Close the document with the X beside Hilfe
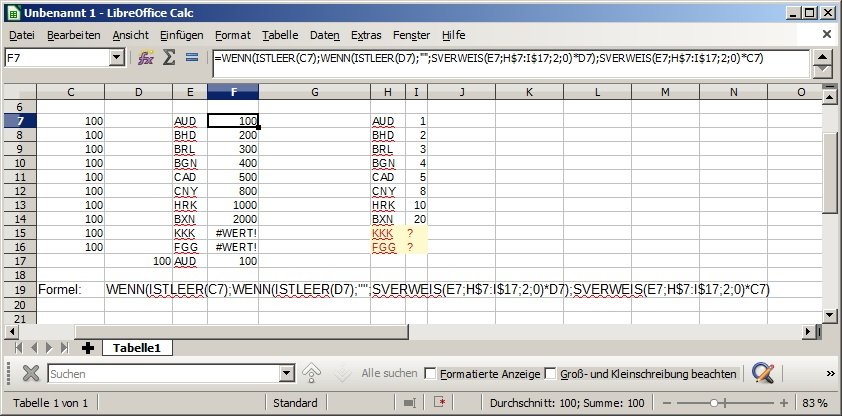Image resolution: width=842 pixels, height=416 pixels. [x=827, y=34]
